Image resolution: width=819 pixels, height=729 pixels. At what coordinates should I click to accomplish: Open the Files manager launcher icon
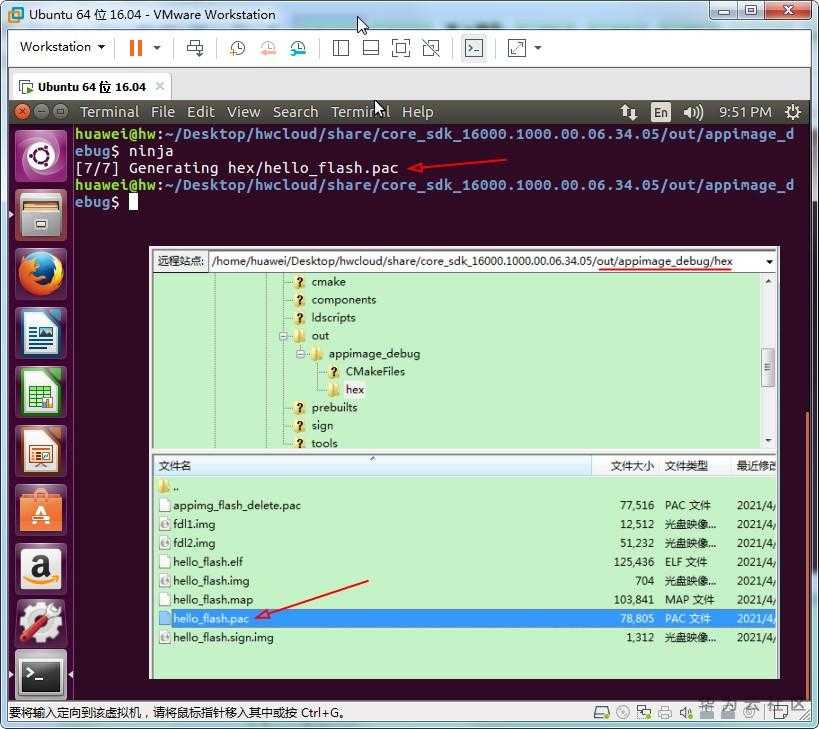point(41,215)
